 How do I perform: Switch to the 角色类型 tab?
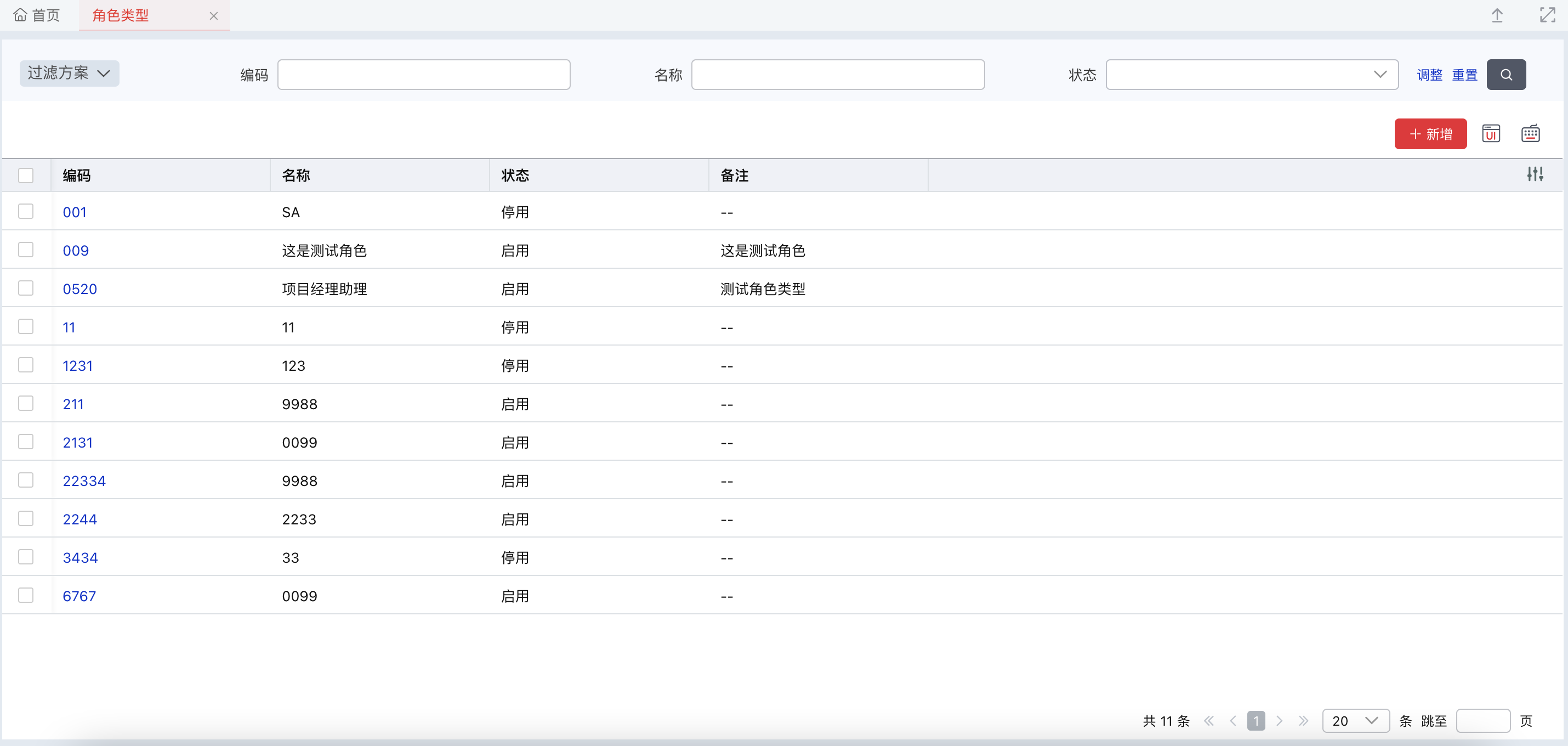tap(121, 15)
